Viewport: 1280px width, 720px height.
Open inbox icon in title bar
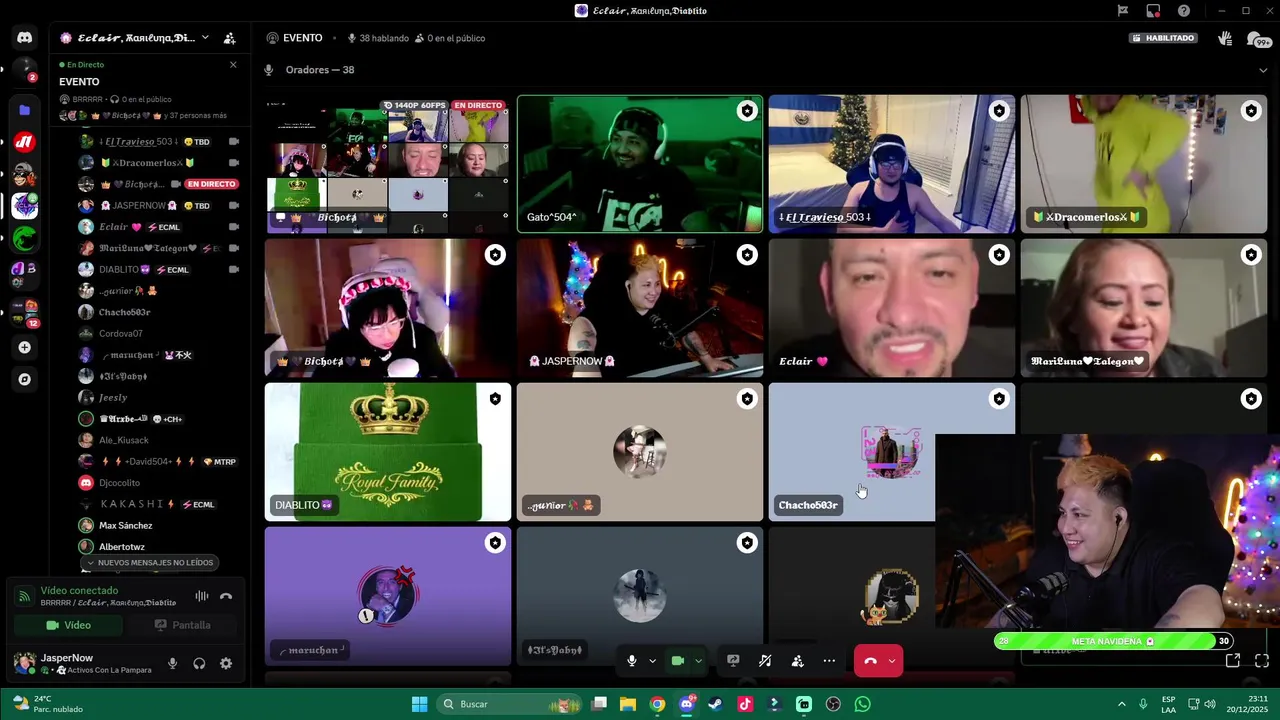[1153, 11]
